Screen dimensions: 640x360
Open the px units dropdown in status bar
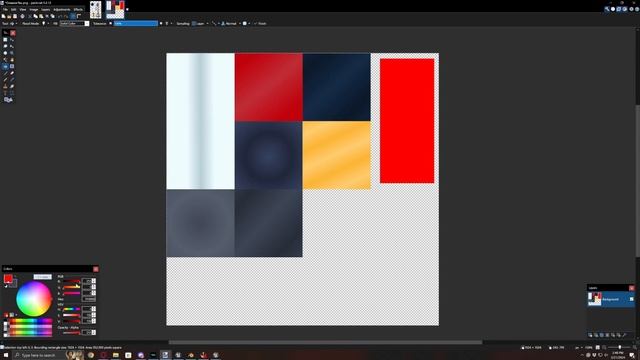[x=579, y=348]
